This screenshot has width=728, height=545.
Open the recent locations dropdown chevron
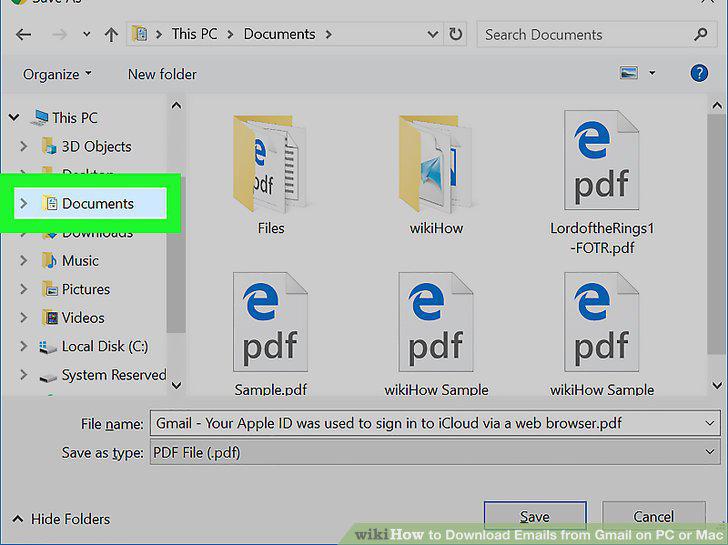coord(86,34)
